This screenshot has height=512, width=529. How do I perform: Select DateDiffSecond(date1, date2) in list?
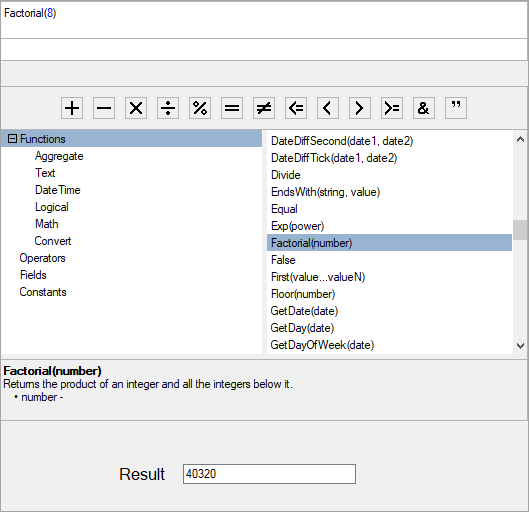(389, 141)
